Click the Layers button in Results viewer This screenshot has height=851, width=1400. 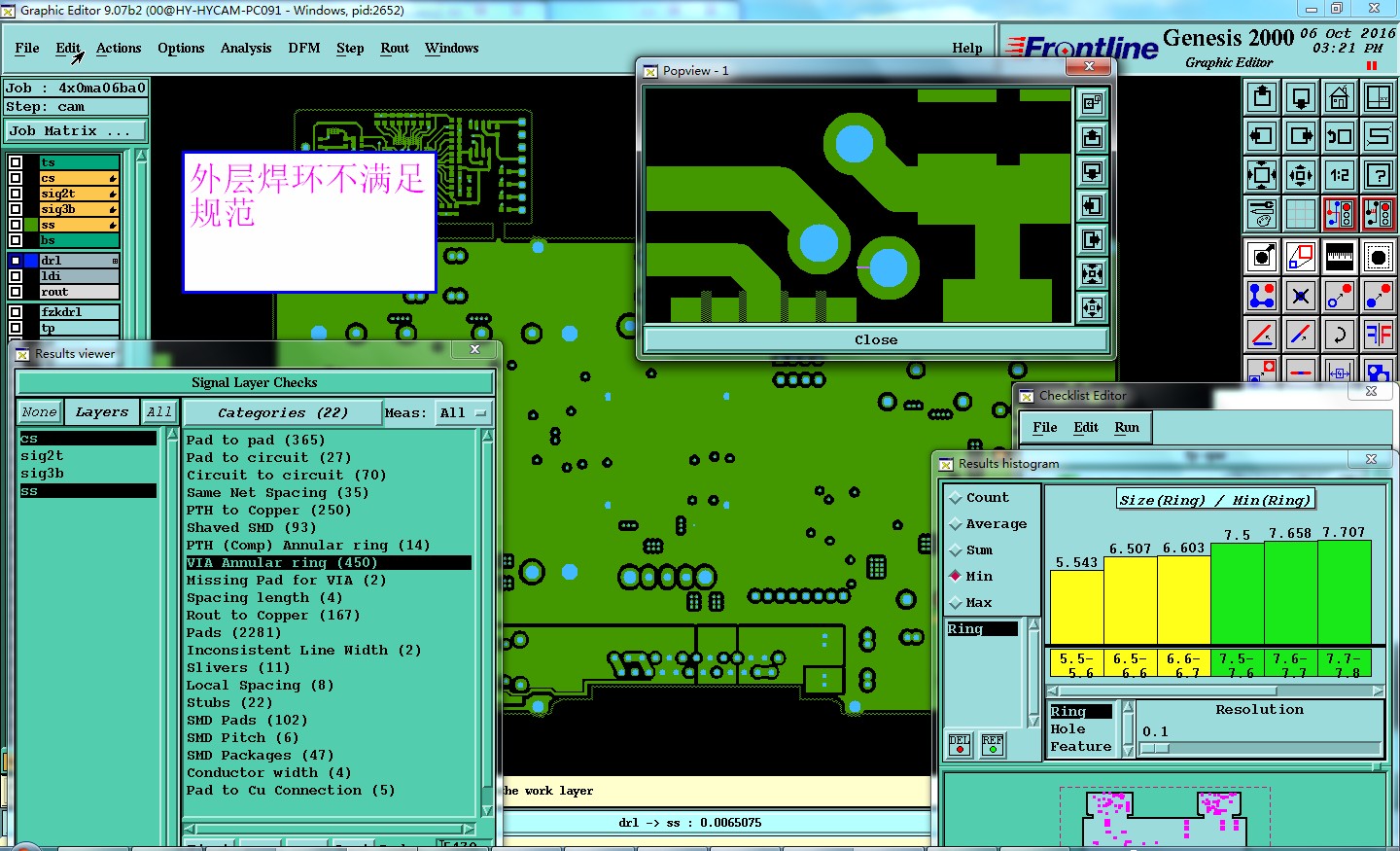pos(102,412)
